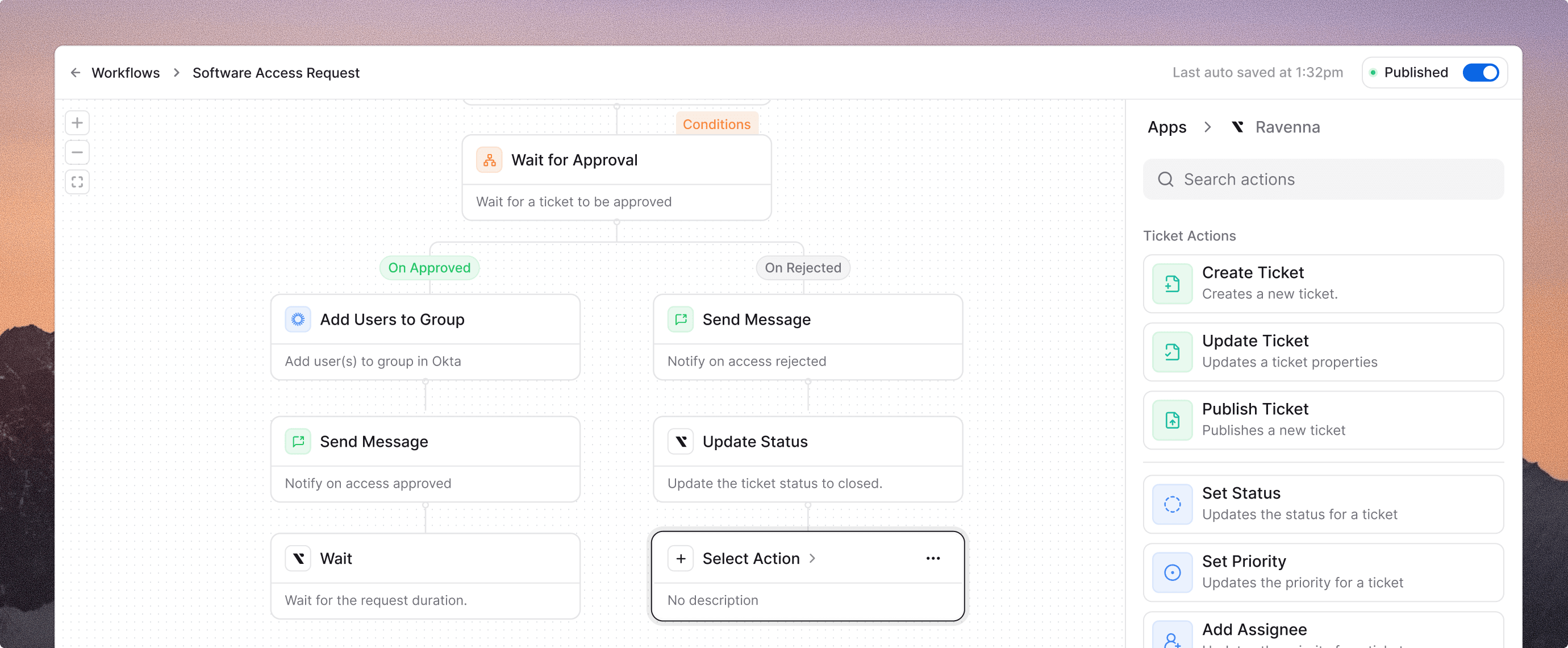Click the back arrow next to Workflows
Viewport: 1568px width, 648px height.
(x=76, y=73)
